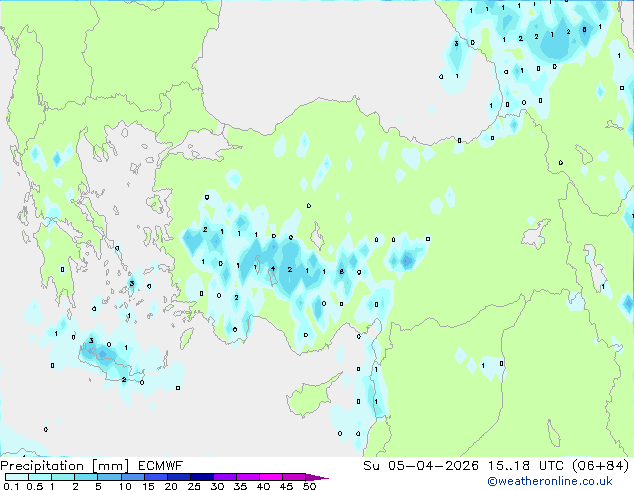This screenshot has width=634, height=490.
Task: Click the '15' legend scale label
Action: click(x=148, y=486)
